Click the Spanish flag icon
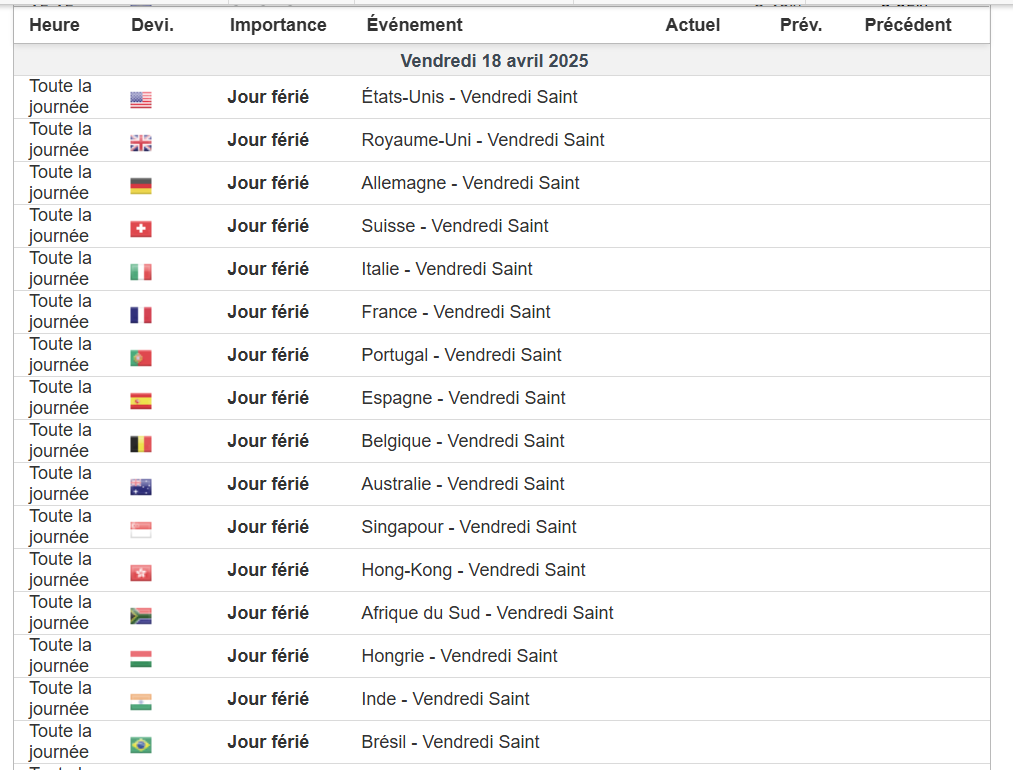 tap(141, 401)
